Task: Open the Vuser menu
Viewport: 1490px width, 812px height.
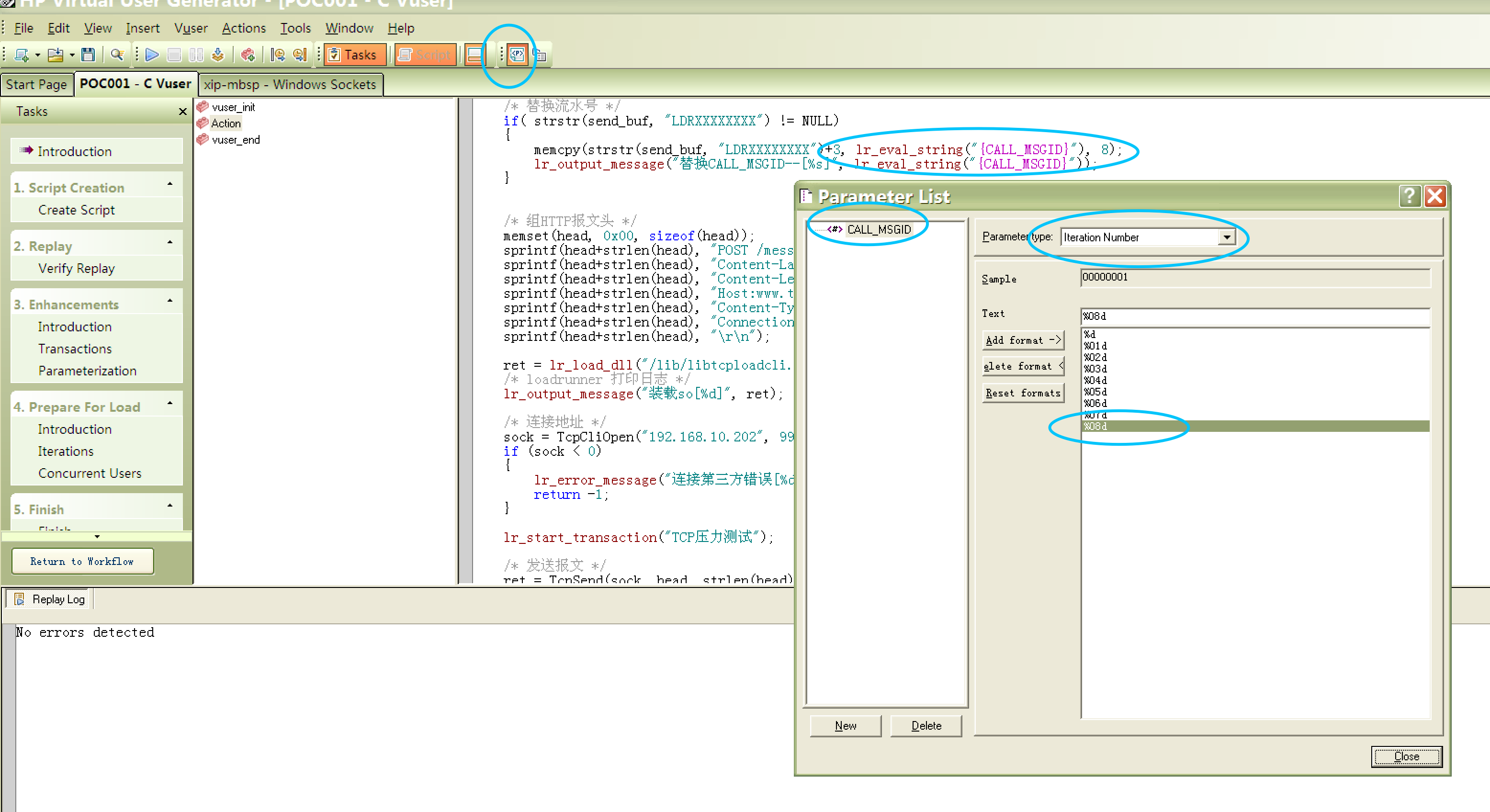Action: (191, 28)
